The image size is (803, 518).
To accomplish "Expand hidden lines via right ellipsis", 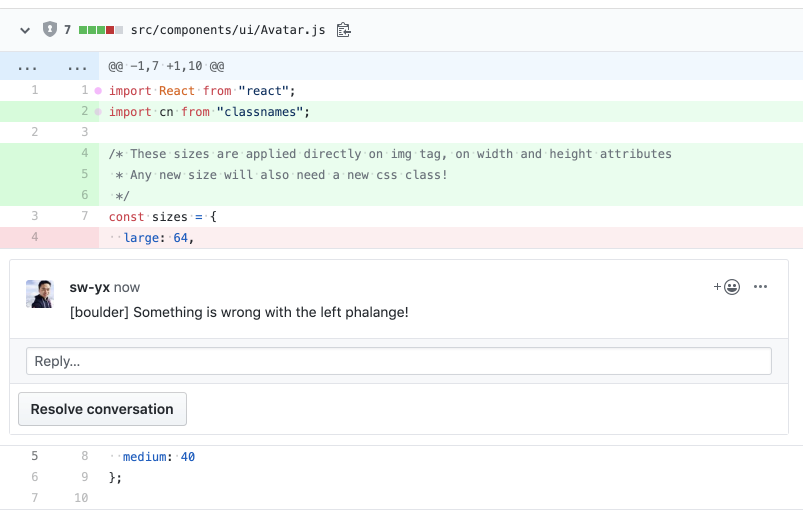I will (77, 67).
